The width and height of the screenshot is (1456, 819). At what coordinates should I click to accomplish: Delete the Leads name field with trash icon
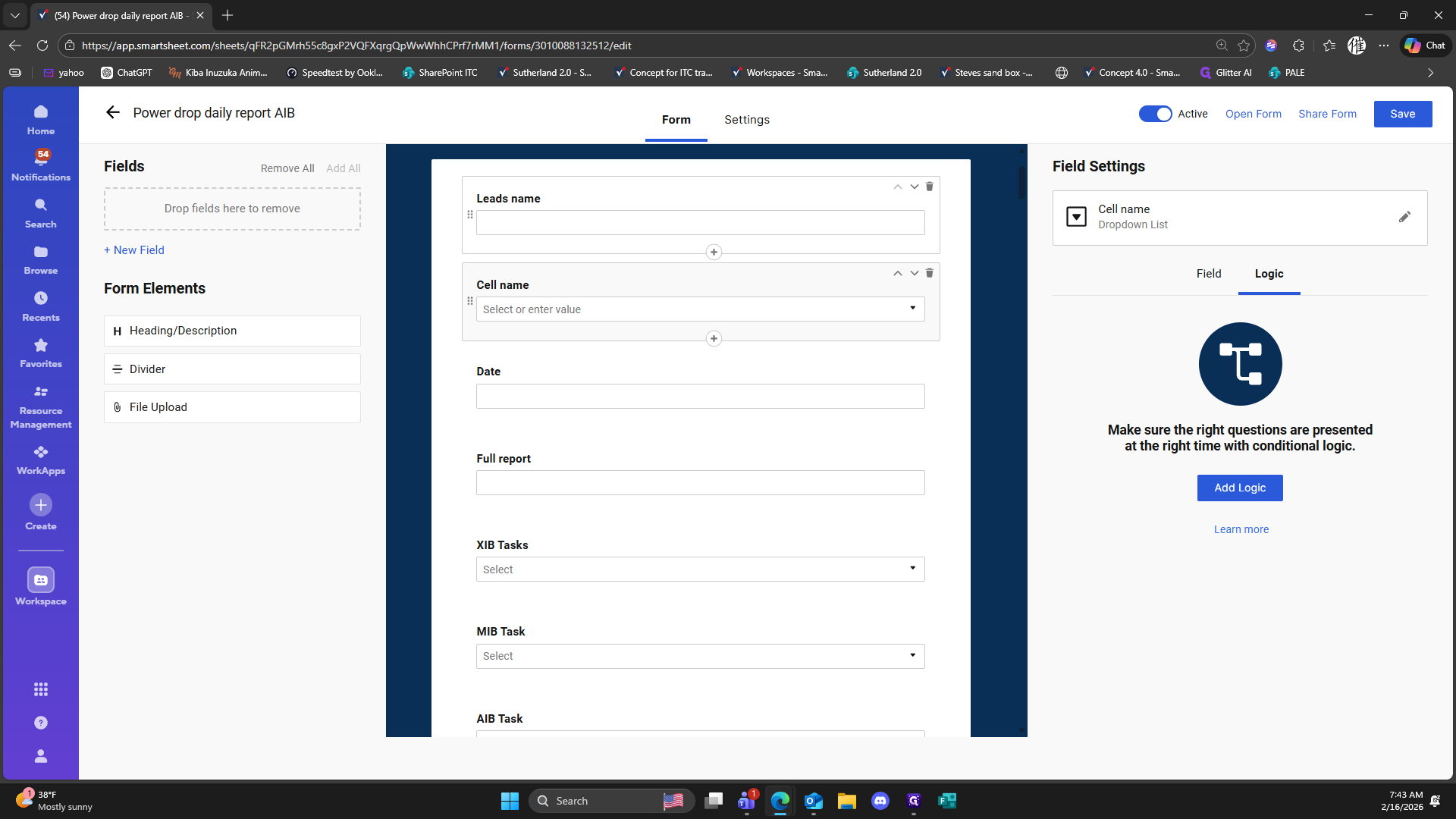(929, 187)
